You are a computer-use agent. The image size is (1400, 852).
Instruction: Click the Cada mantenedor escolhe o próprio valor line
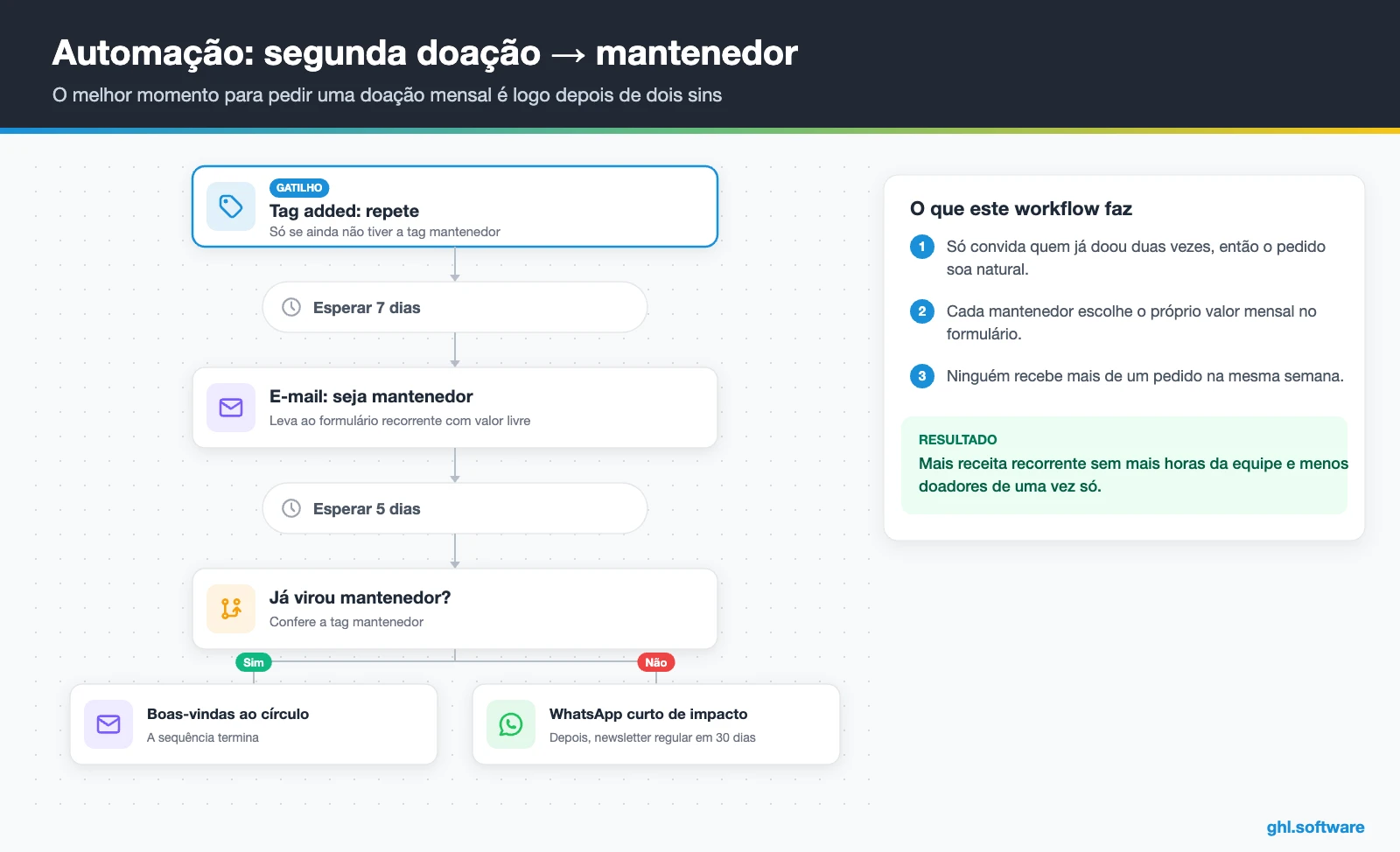coord(1131,323)
